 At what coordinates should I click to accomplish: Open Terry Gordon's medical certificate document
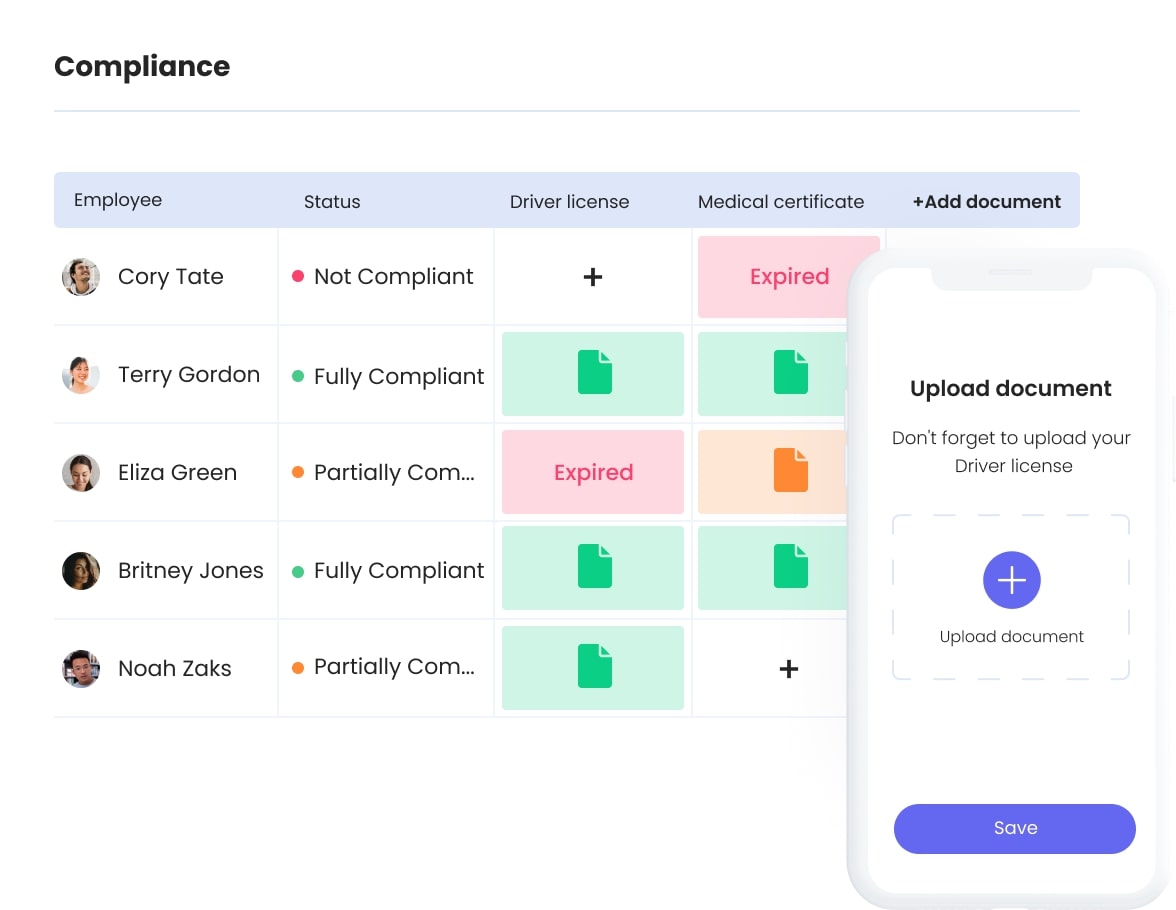[789, 372]
